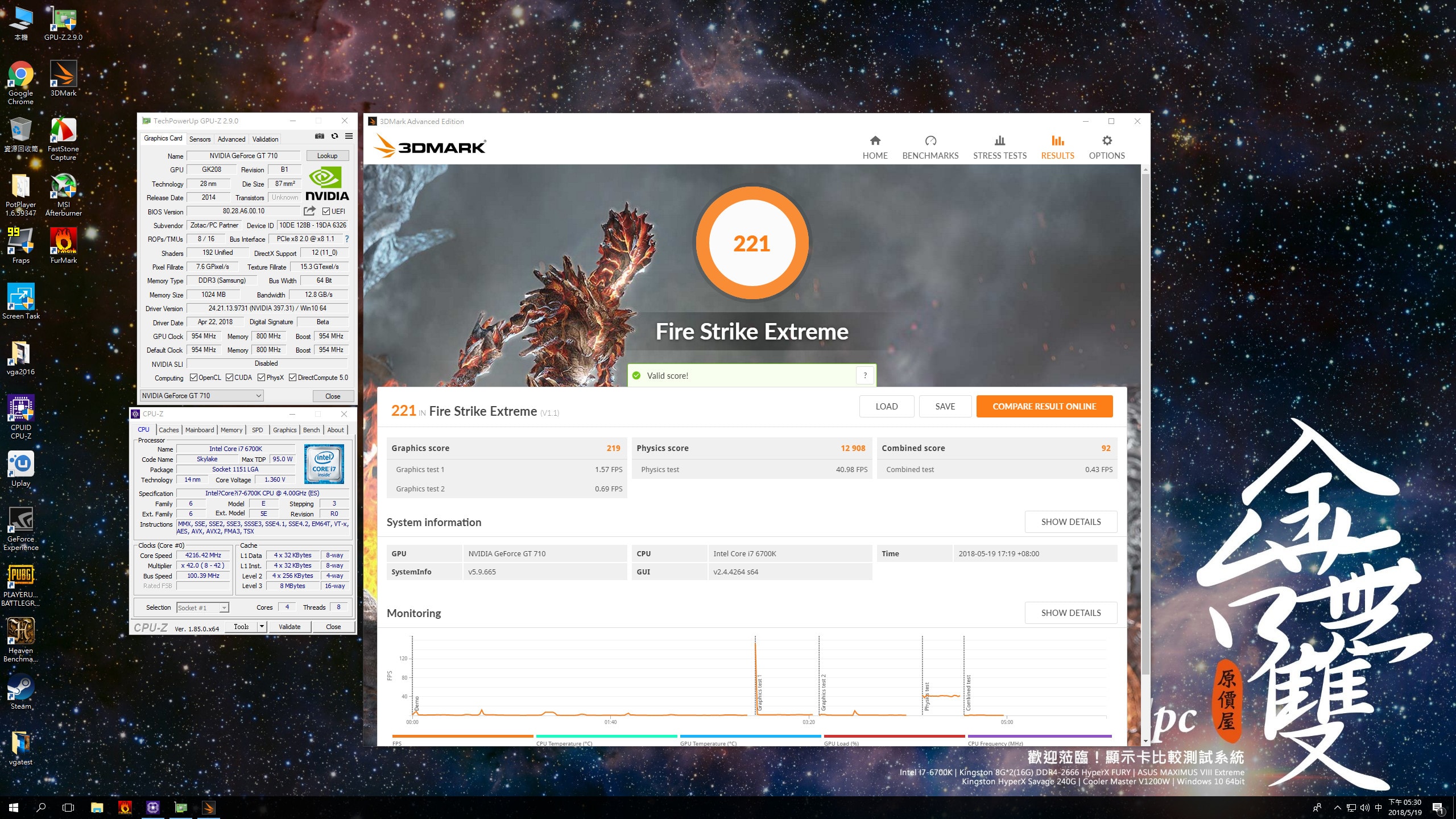Image resolution: width=1456 pixels, height=819 pixels.
Task: Click the GPU Load legend color bar
Action: point(894,737)
